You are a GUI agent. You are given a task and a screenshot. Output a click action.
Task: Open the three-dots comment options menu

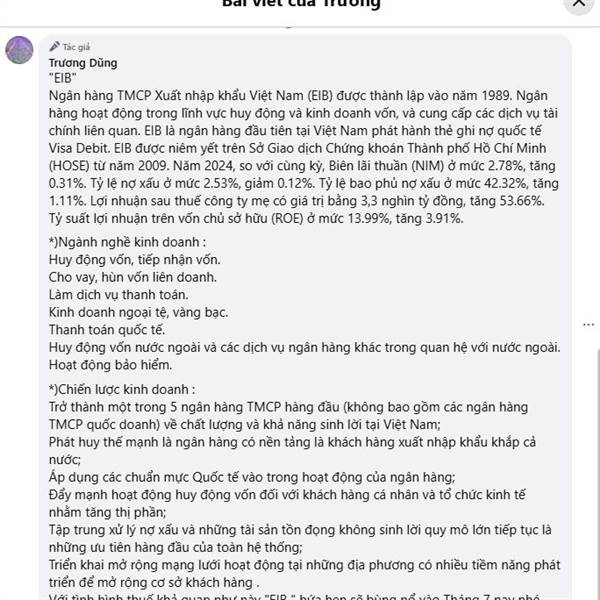tap(588, 325)
